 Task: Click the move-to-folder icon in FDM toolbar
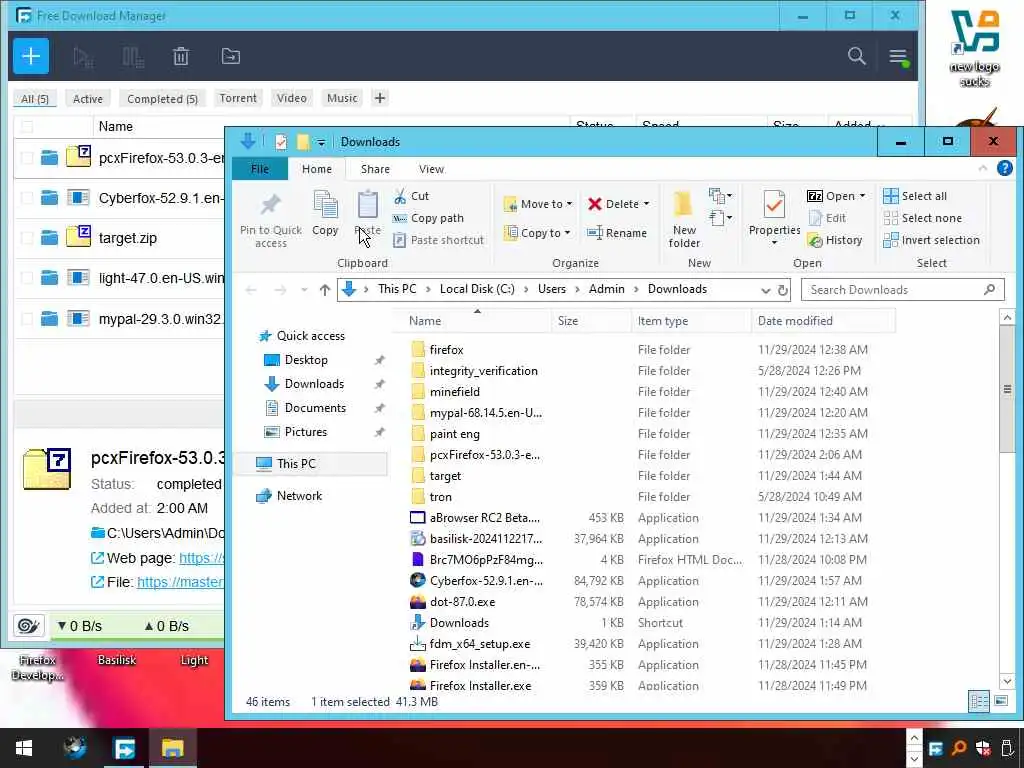pos(231,56)
